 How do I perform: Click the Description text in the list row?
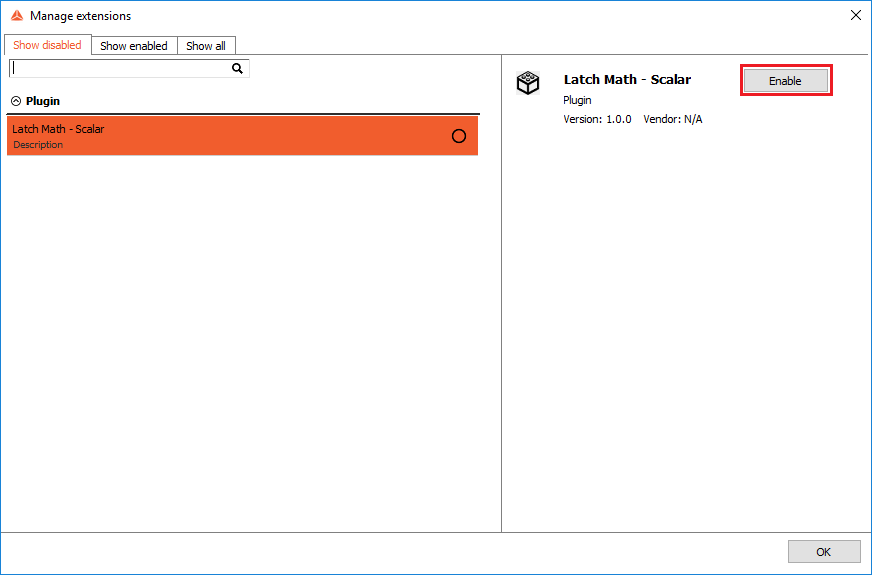(38, 145)
